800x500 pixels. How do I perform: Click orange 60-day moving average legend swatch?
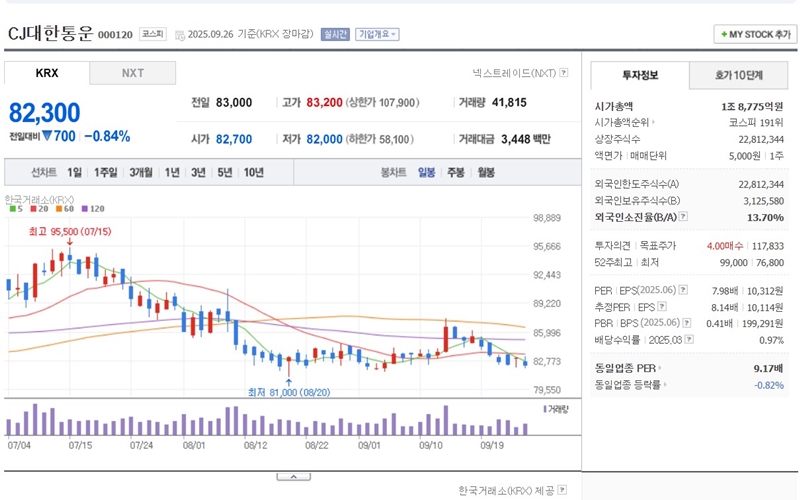(59, 209)
